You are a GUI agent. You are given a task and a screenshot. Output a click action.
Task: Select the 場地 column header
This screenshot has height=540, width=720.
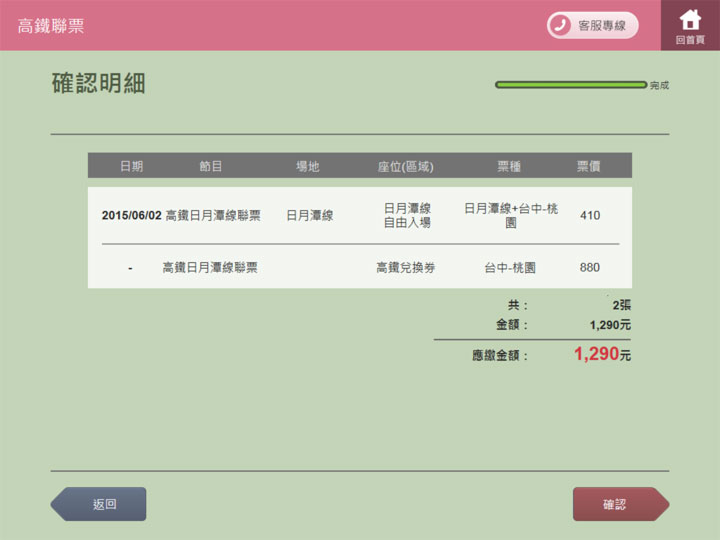coord(308,166)
